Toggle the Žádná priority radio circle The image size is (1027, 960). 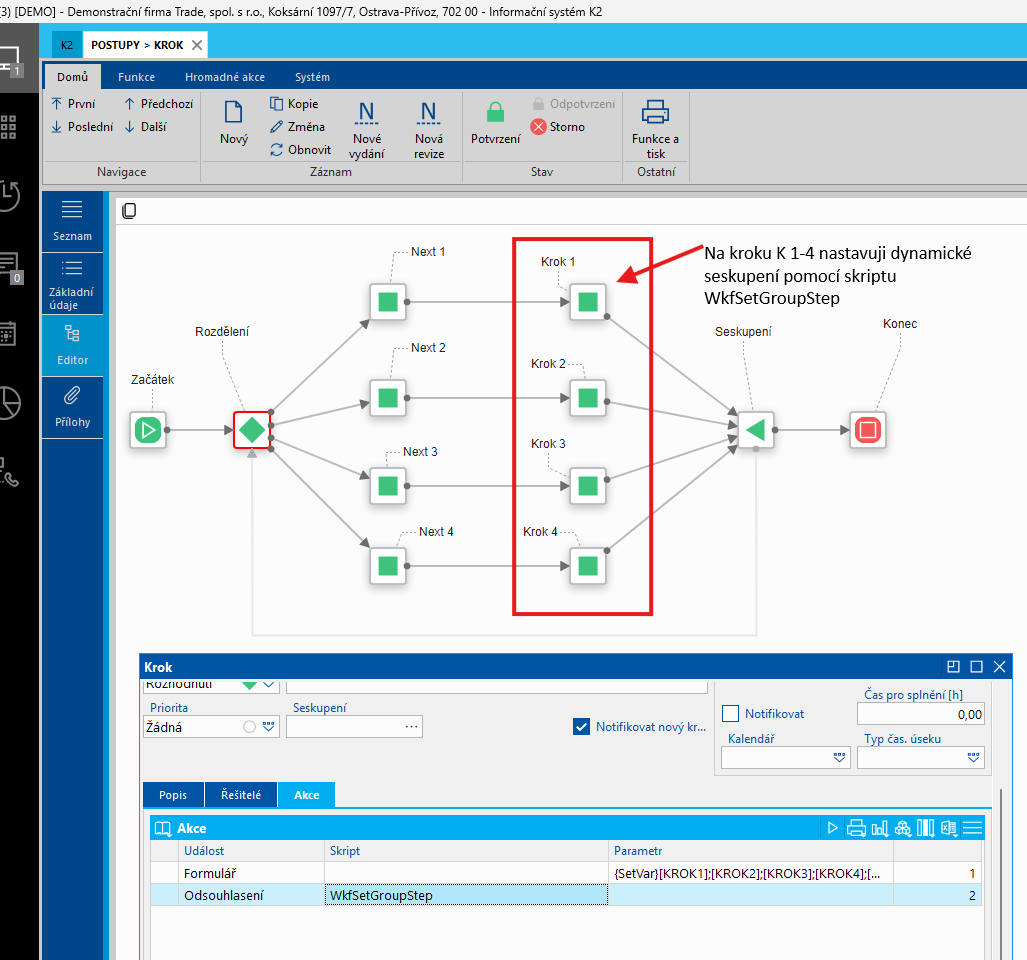coord(250,727)
